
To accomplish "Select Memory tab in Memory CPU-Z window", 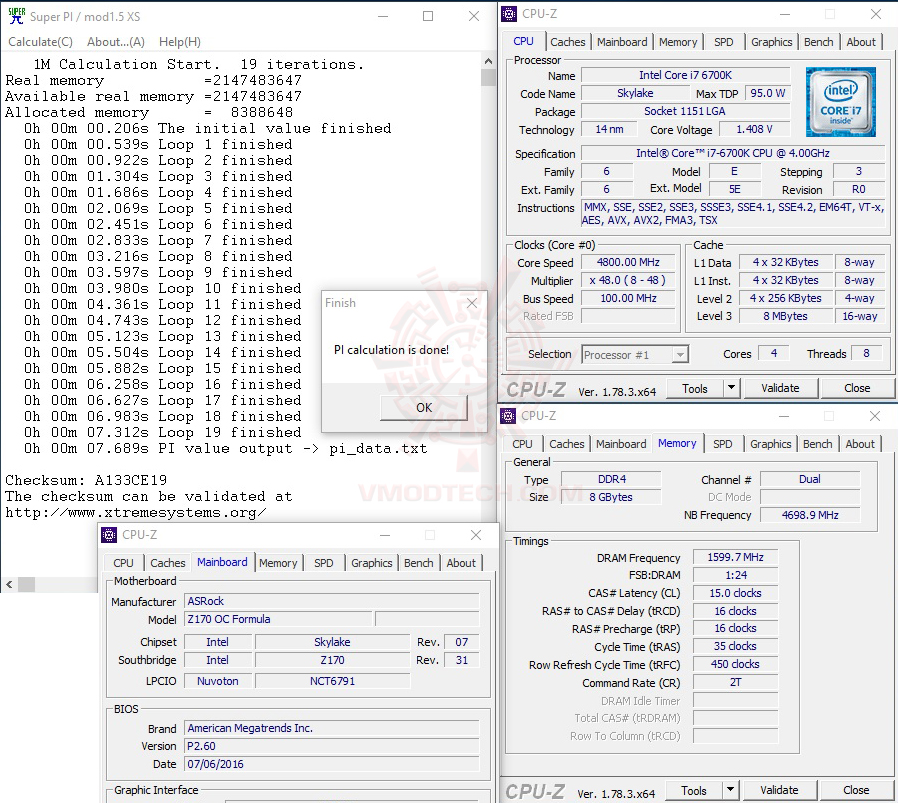I will coord(677,443).
